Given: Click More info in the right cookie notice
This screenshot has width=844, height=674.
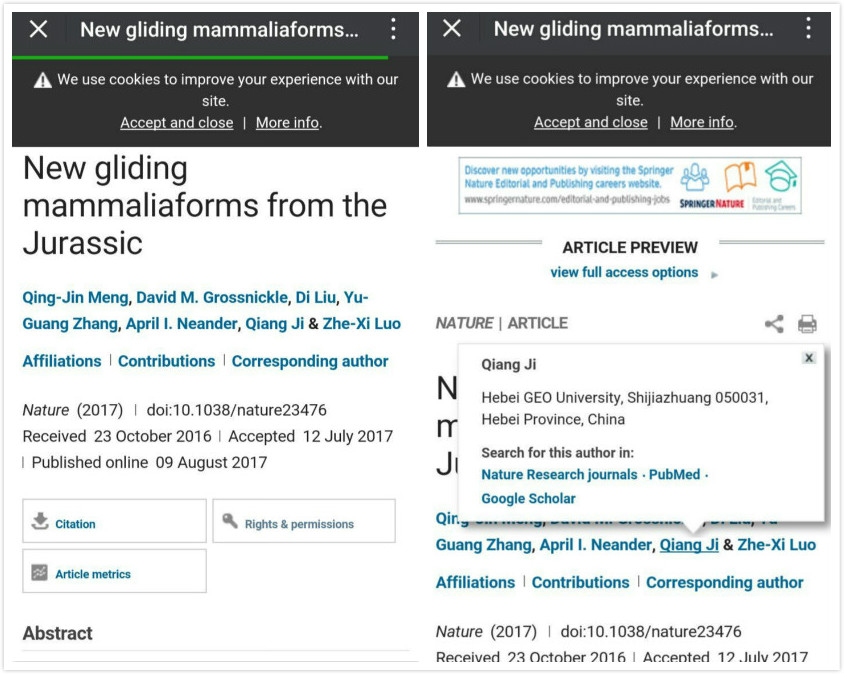Looking at the screenshot, I should click(701, 122).
